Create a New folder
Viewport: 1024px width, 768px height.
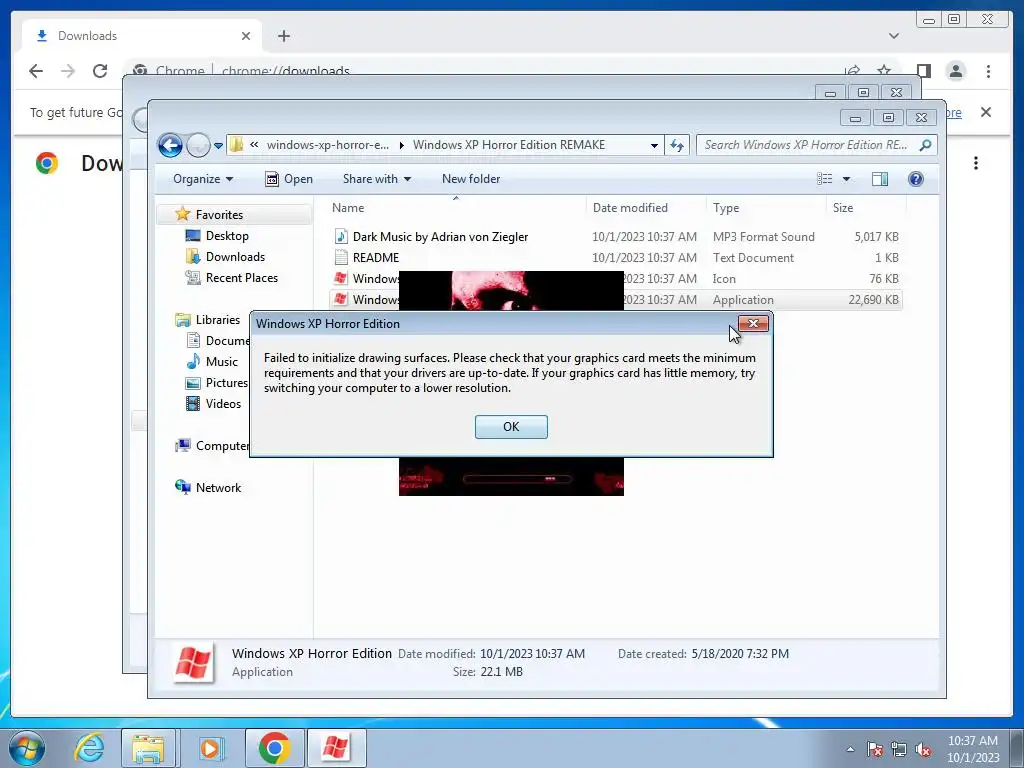click(471, 179)
